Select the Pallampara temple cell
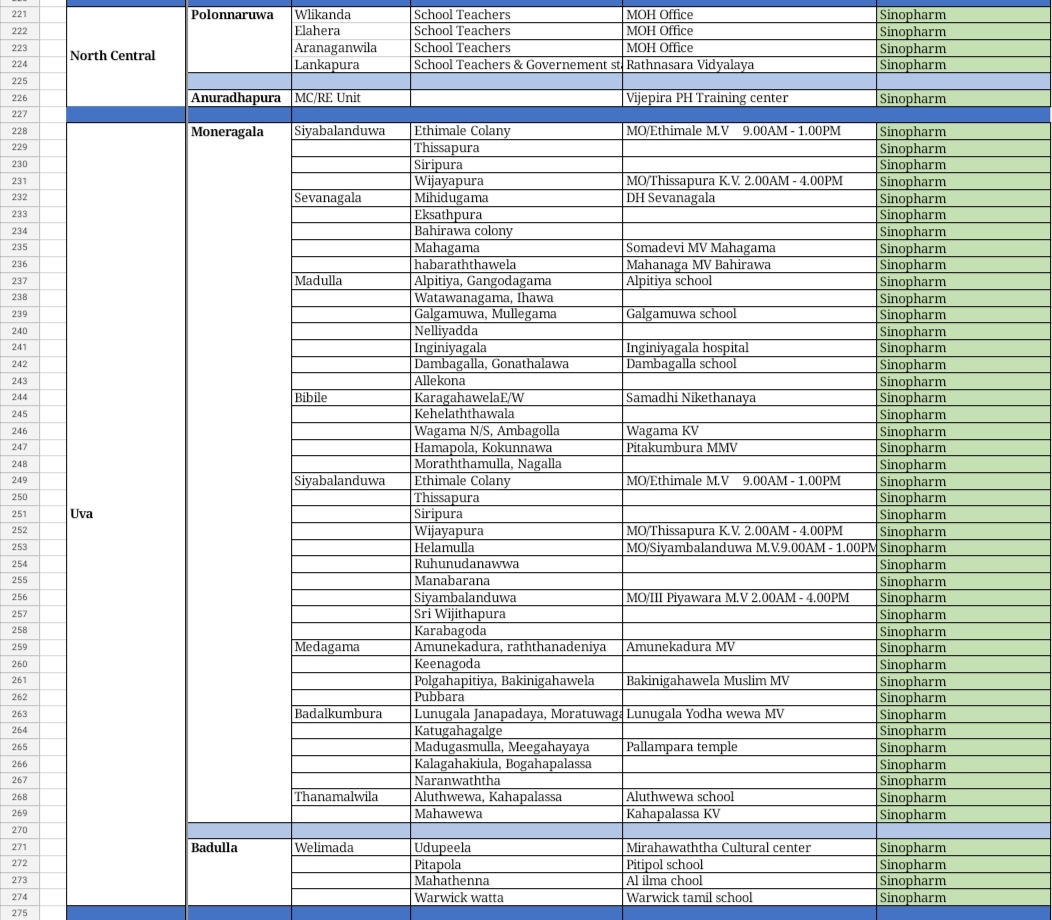Viewport: 1052px width, 920px height. click(749, 747)
